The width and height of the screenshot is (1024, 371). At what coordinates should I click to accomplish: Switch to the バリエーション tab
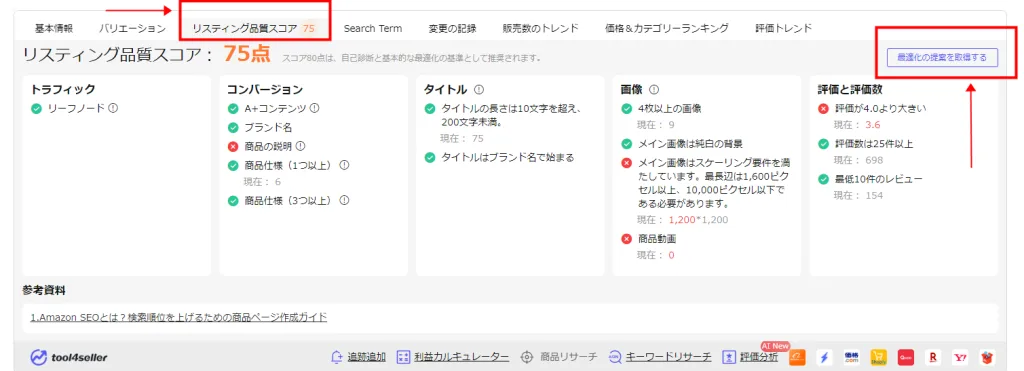coord(133,28)
